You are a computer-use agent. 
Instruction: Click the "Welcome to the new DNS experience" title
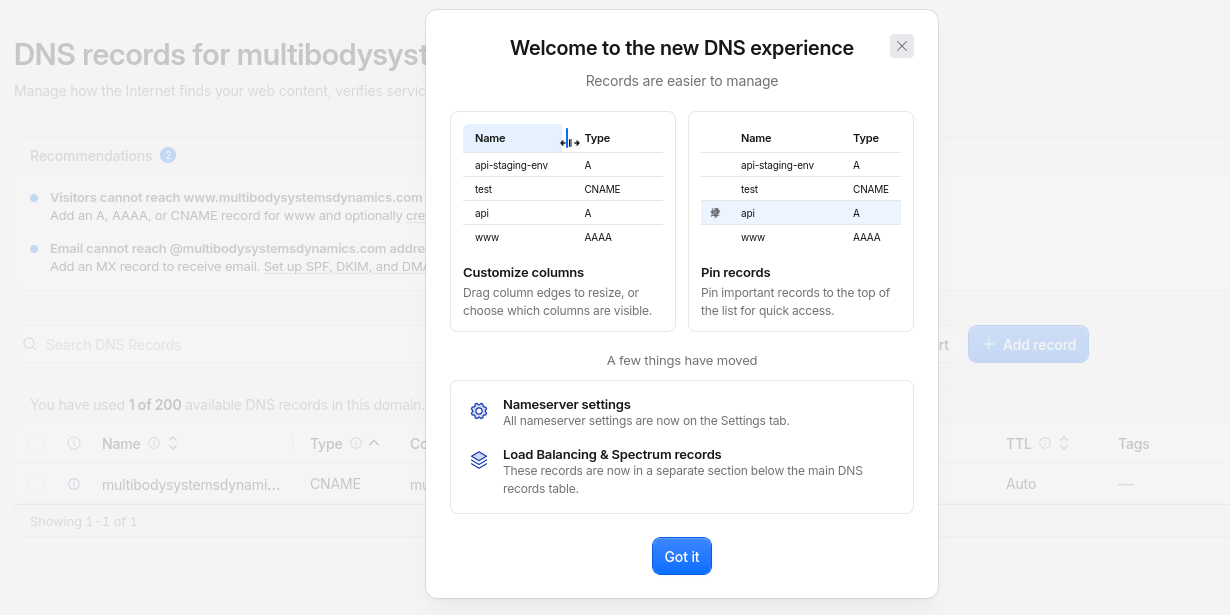point(682,48)
